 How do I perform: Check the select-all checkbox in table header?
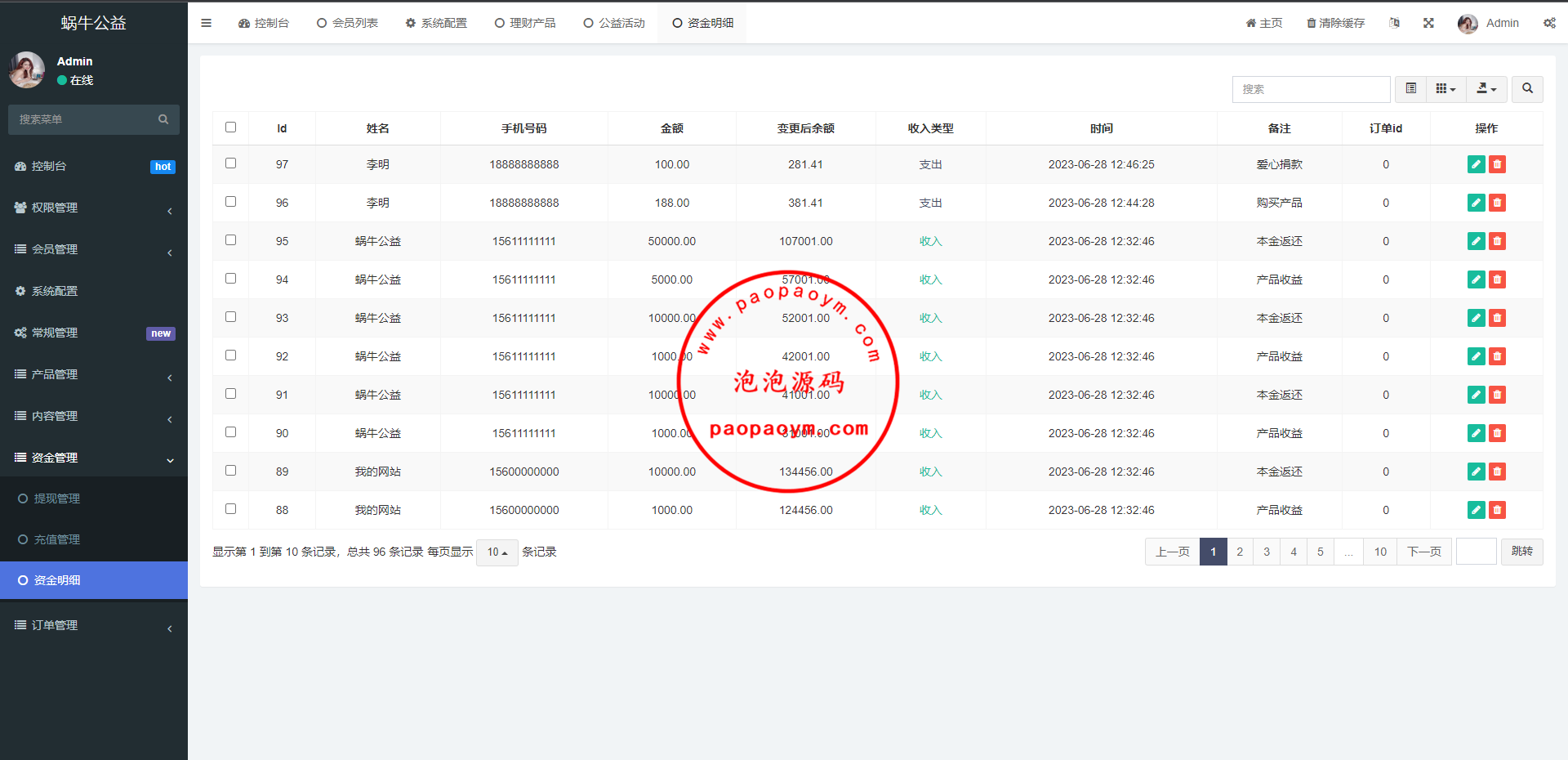pyautogui.click(x=230, y=127)
